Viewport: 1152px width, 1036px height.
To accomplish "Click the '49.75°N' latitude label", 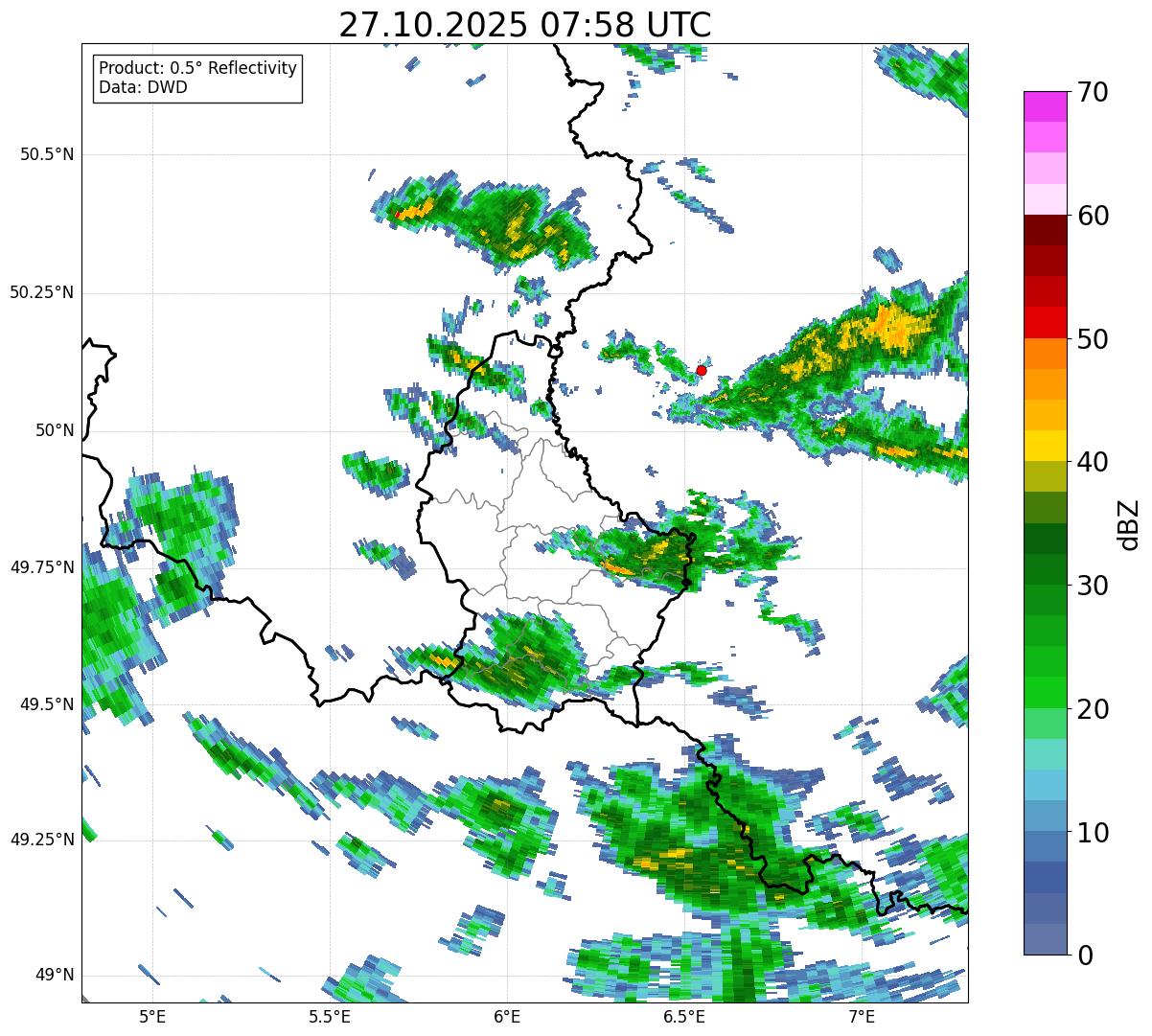I will pyautogui.click(x=42, y=567).
